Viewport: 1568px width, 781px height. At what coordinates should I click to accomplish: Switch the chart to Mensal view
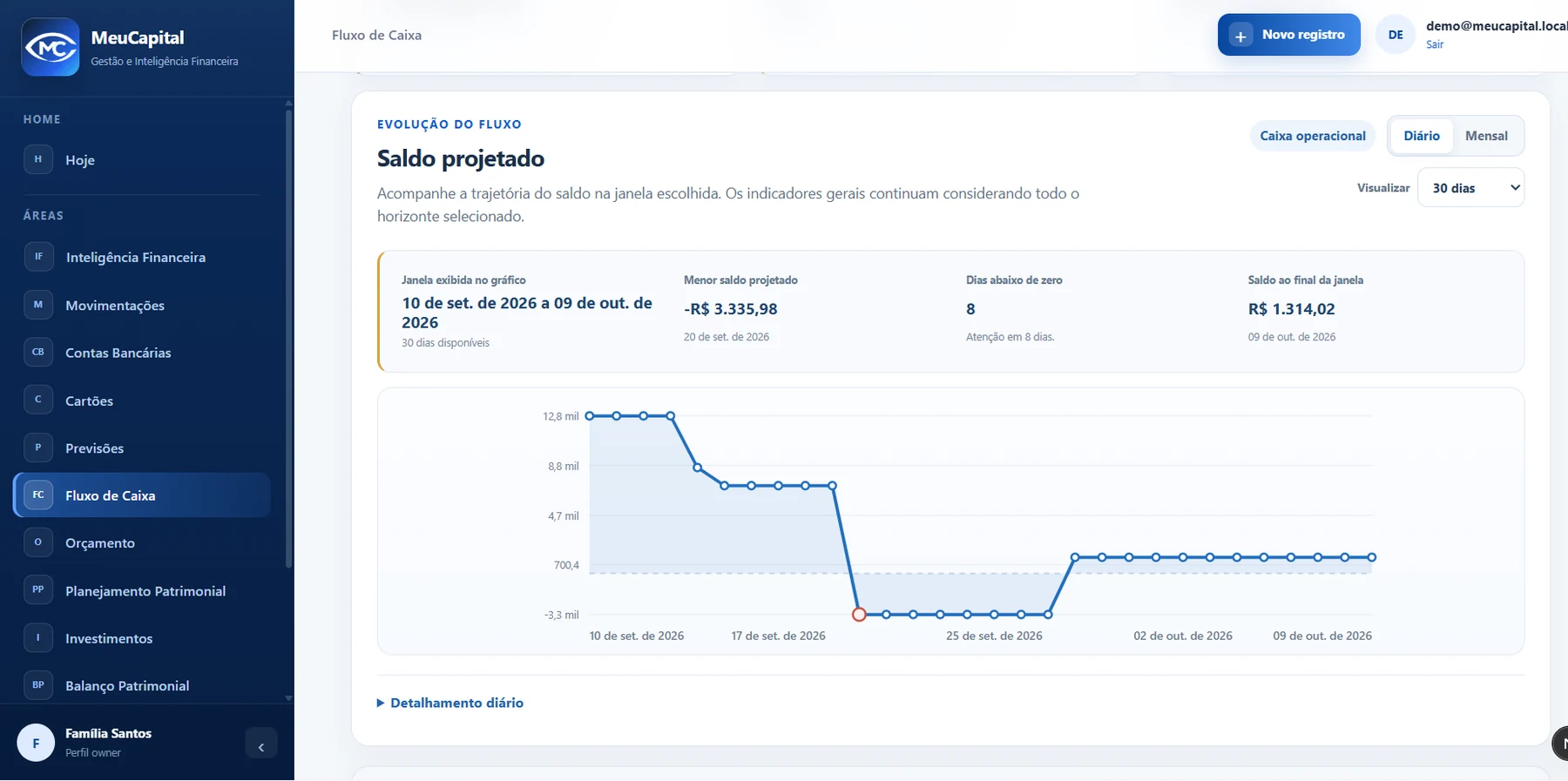coord(1486,136)
